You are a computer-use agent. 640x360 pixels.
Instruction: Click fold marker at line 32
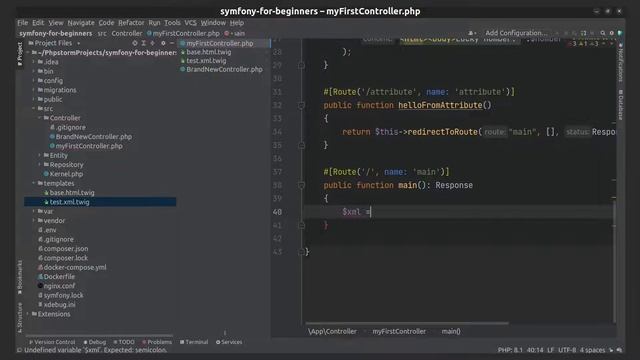301,105
